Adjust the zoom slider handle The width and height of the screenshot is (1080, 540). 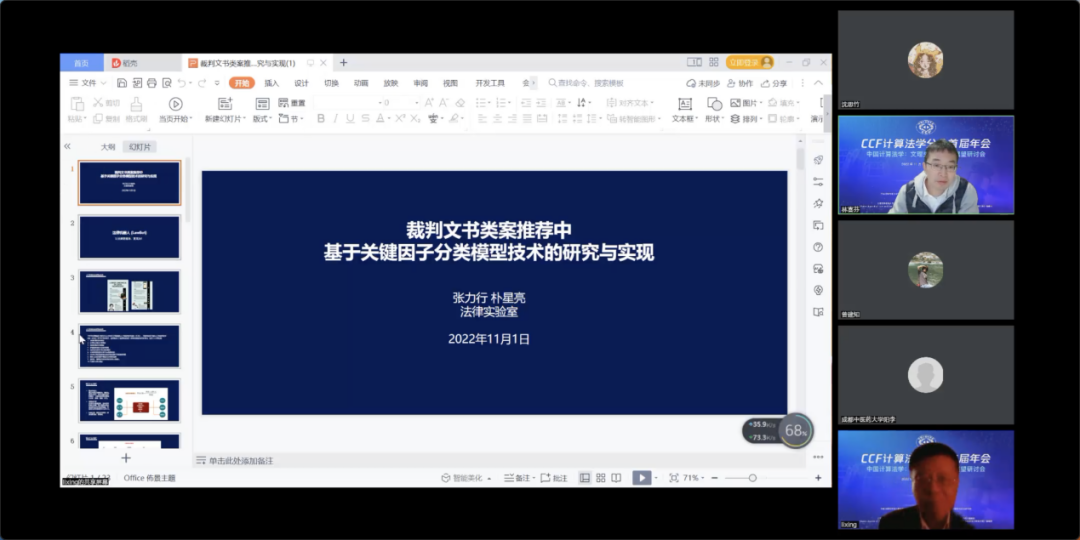click(752, 477)
